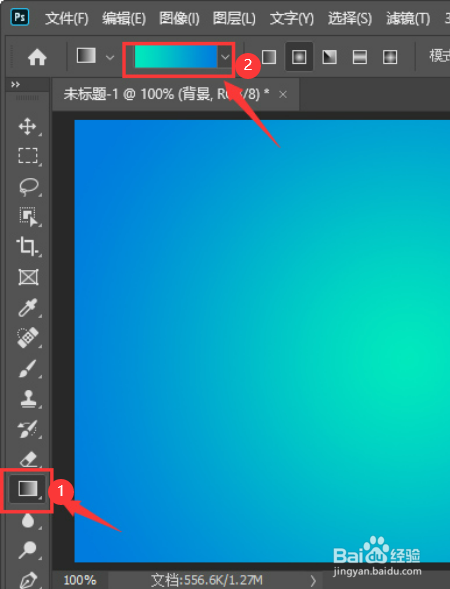Select the Pen tool
This screenshot has width=450, height=589.
coord(28,580)
